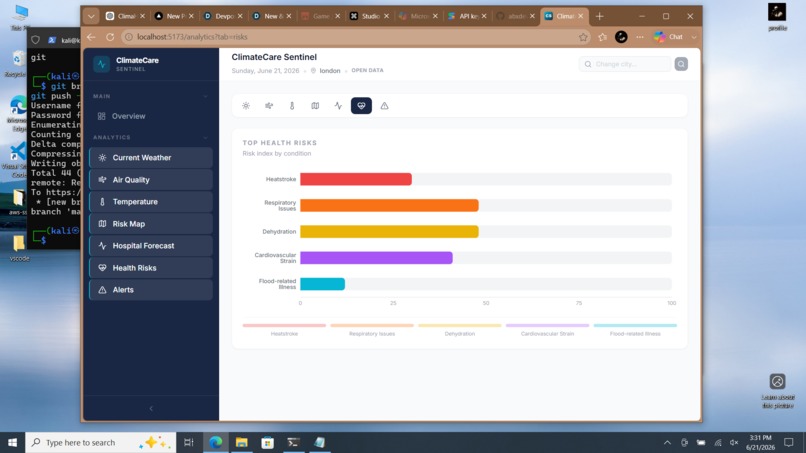
Task: View site information icon in address bar
Action: 129,37
